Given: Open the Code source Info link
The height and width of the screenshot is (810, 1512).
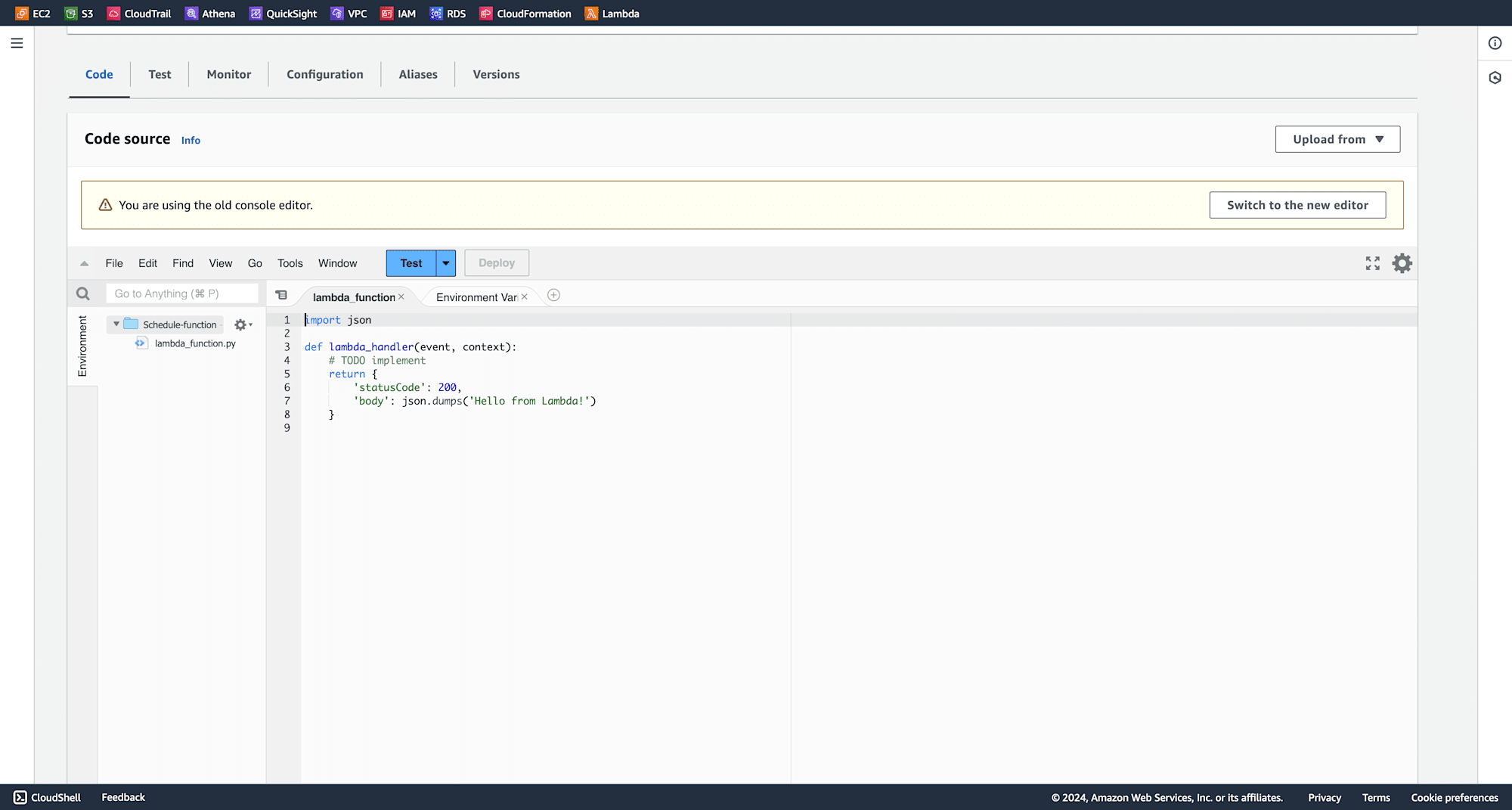Looking at the screenshot, I should [x=191, y=140].
